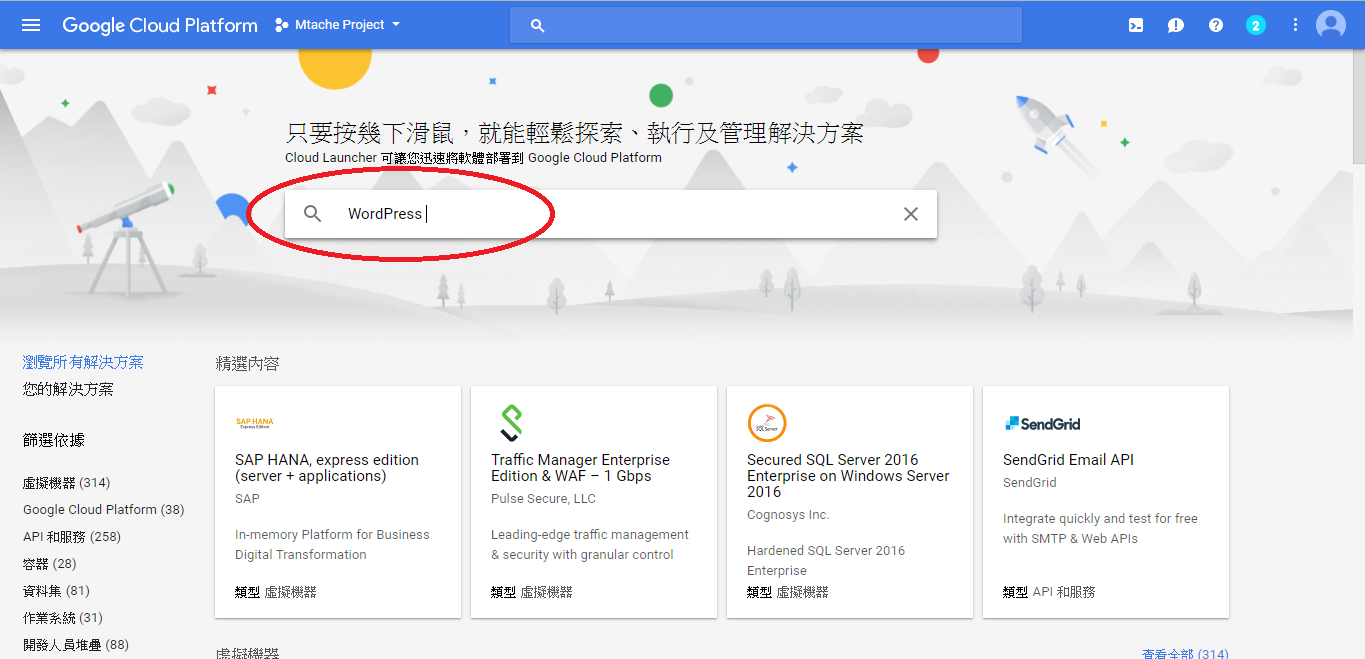
Task: Open the three-dot utilities menu
Action: pyautogui.click(x=1296, y=25)
